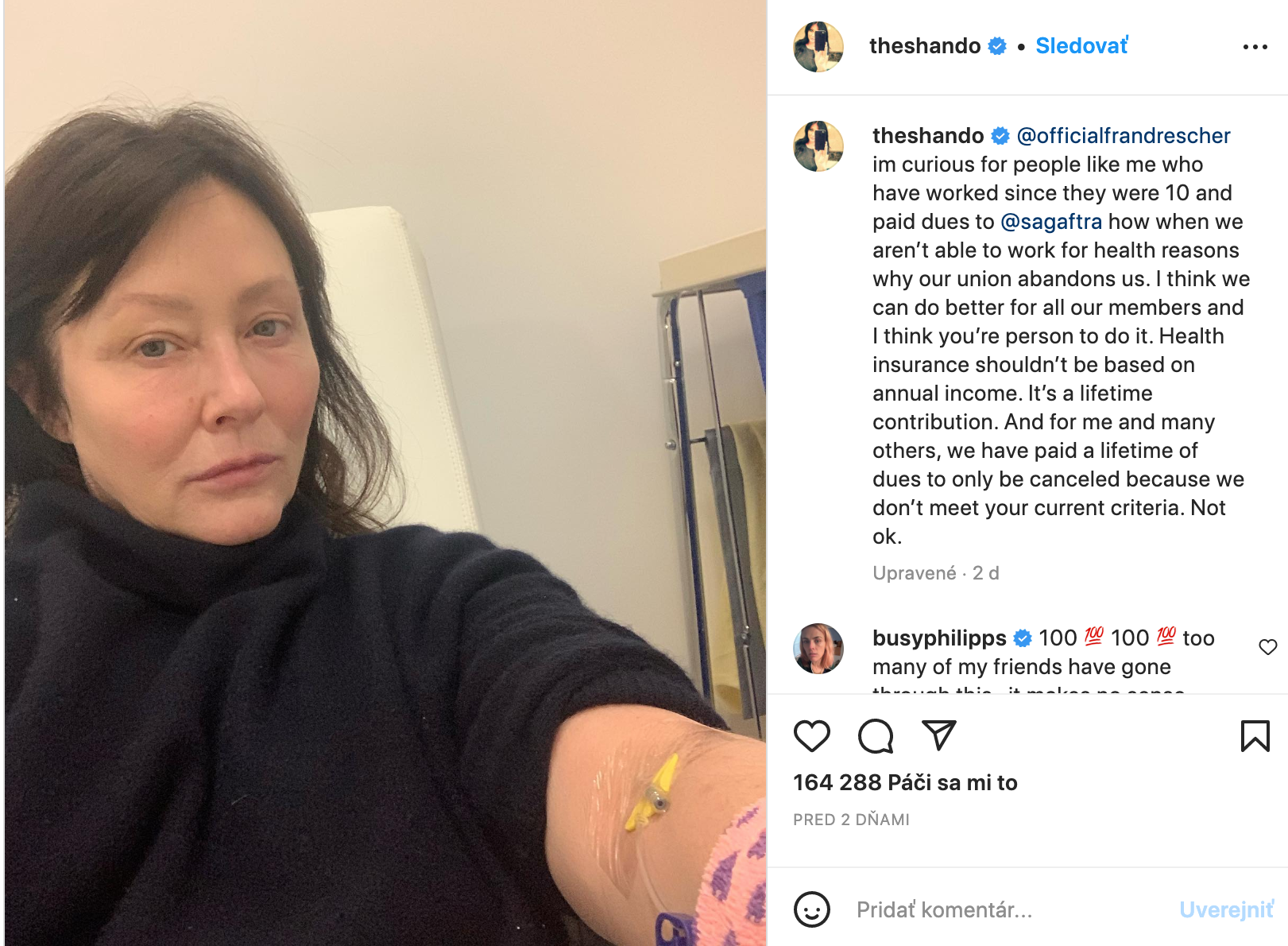The height and width of the screenshot is (946, 1288).
Task: Click the Sledovať follow link
Action: tap(1081, 46)
